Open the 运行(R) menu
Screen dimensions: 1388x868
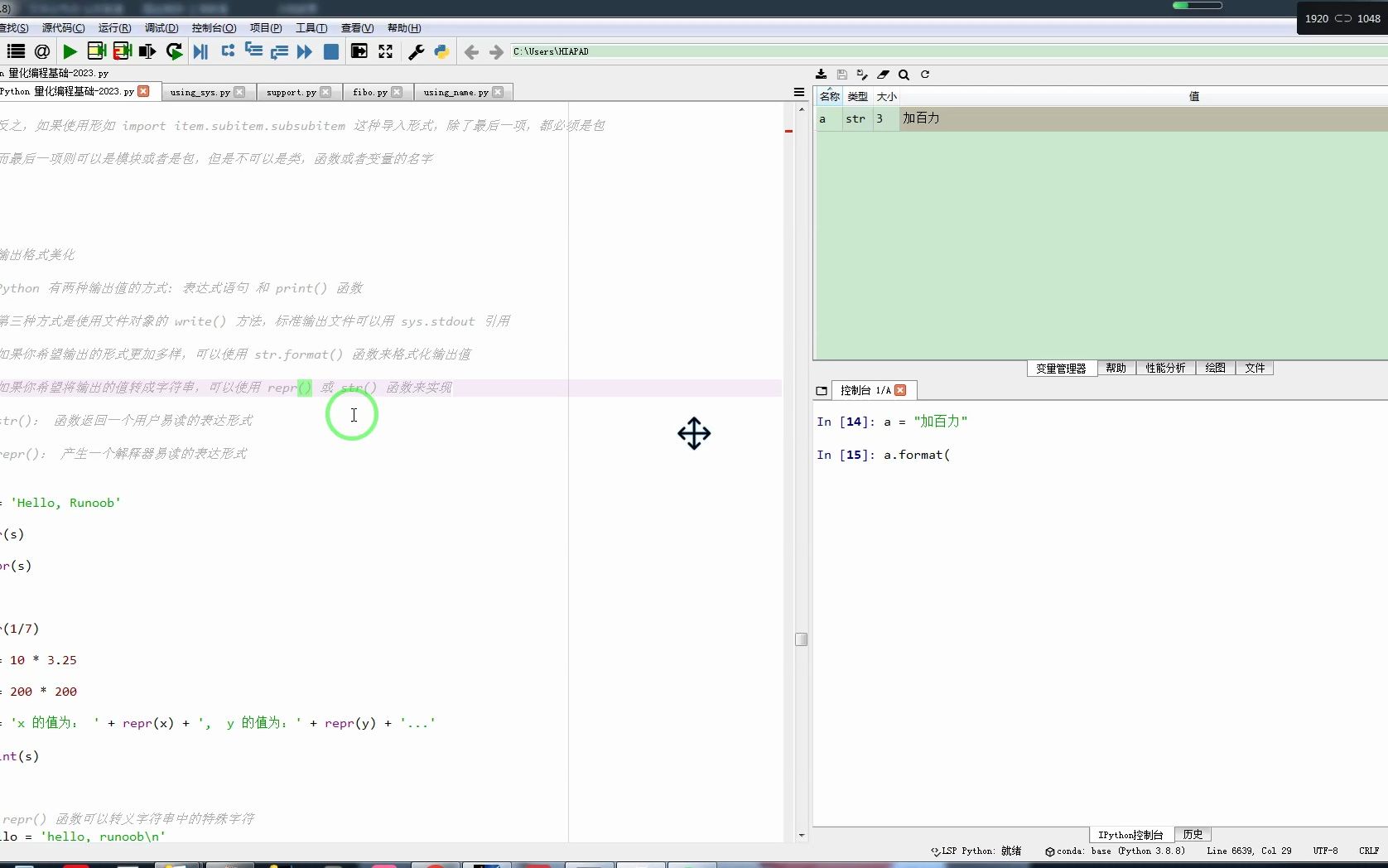114,27
